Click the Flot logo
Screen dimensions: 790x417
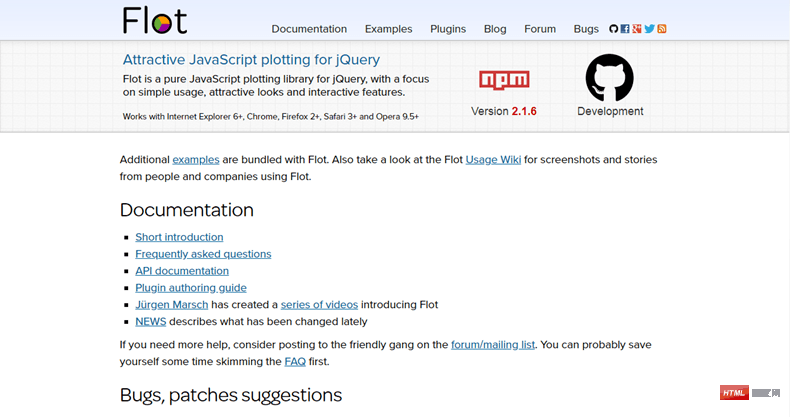coord(155,20)
